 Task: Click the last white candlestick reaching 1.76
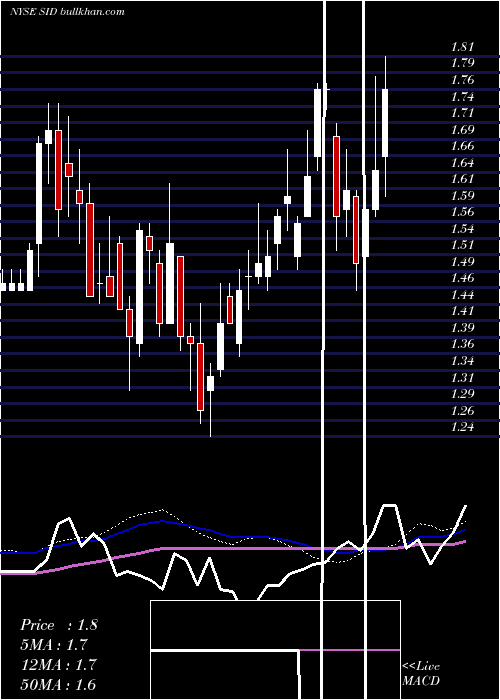385,123
